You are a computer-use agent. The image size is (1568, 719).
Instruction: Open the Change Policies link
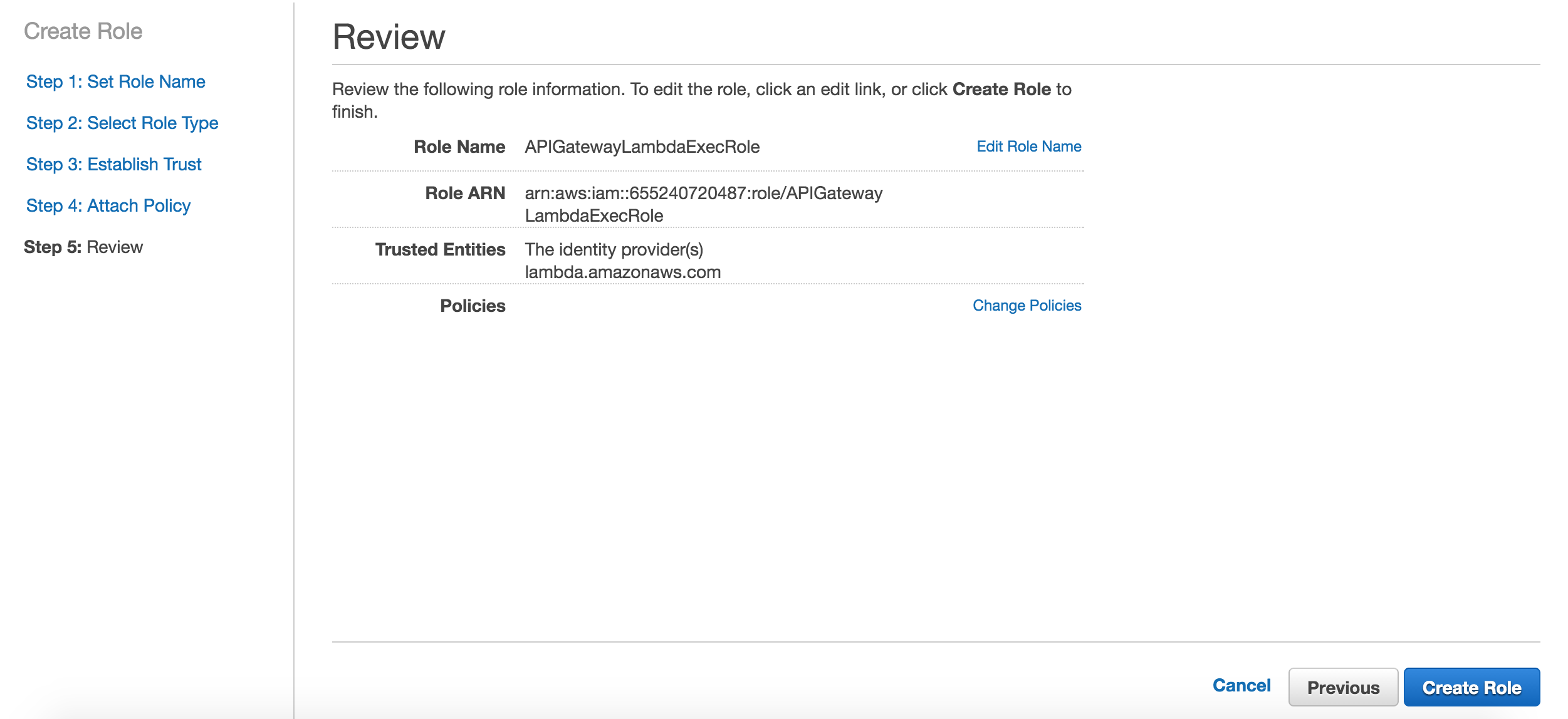[x=1027, y=306]
